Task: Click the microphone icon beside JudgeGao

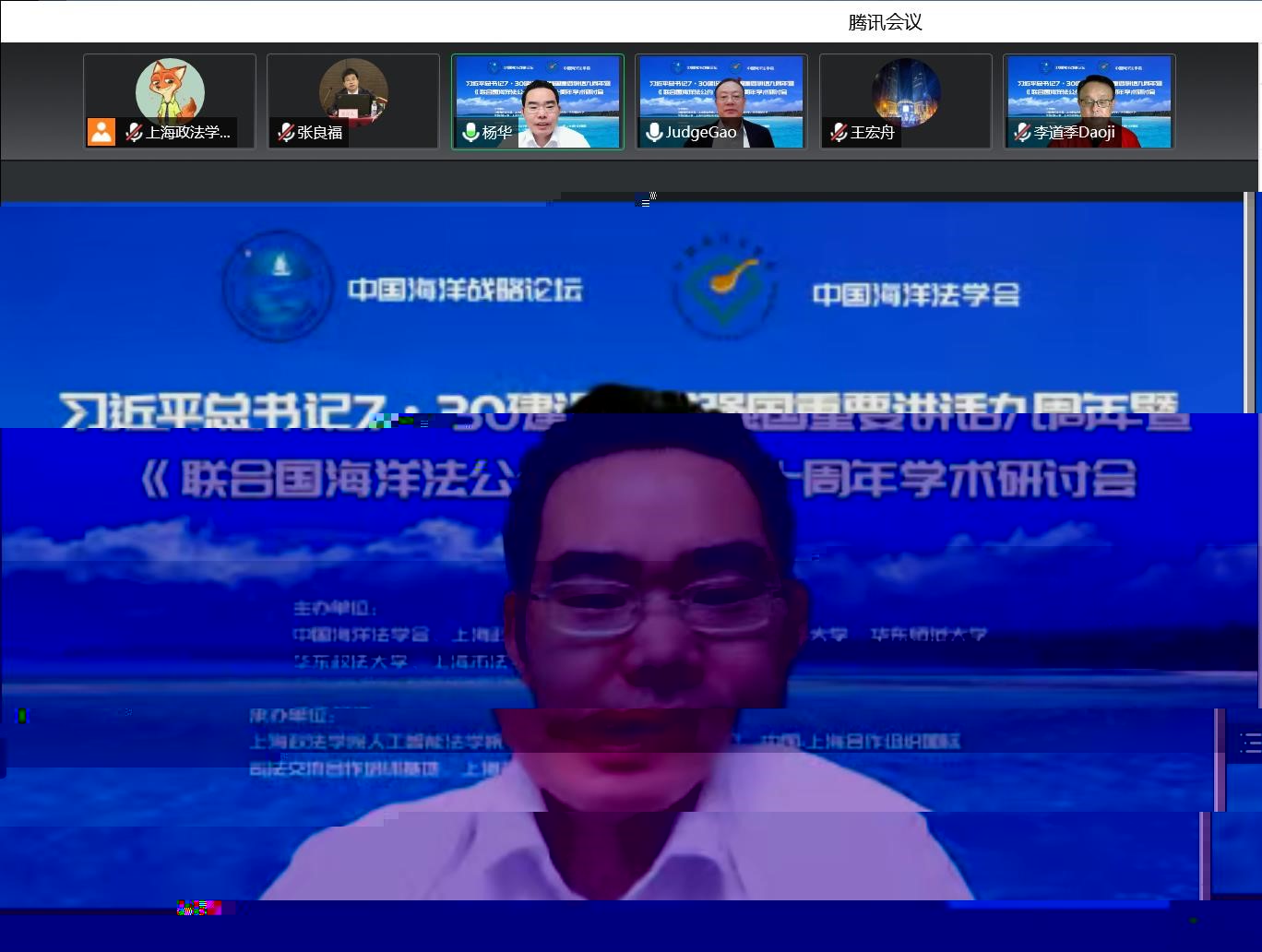Action: [654, 133]
